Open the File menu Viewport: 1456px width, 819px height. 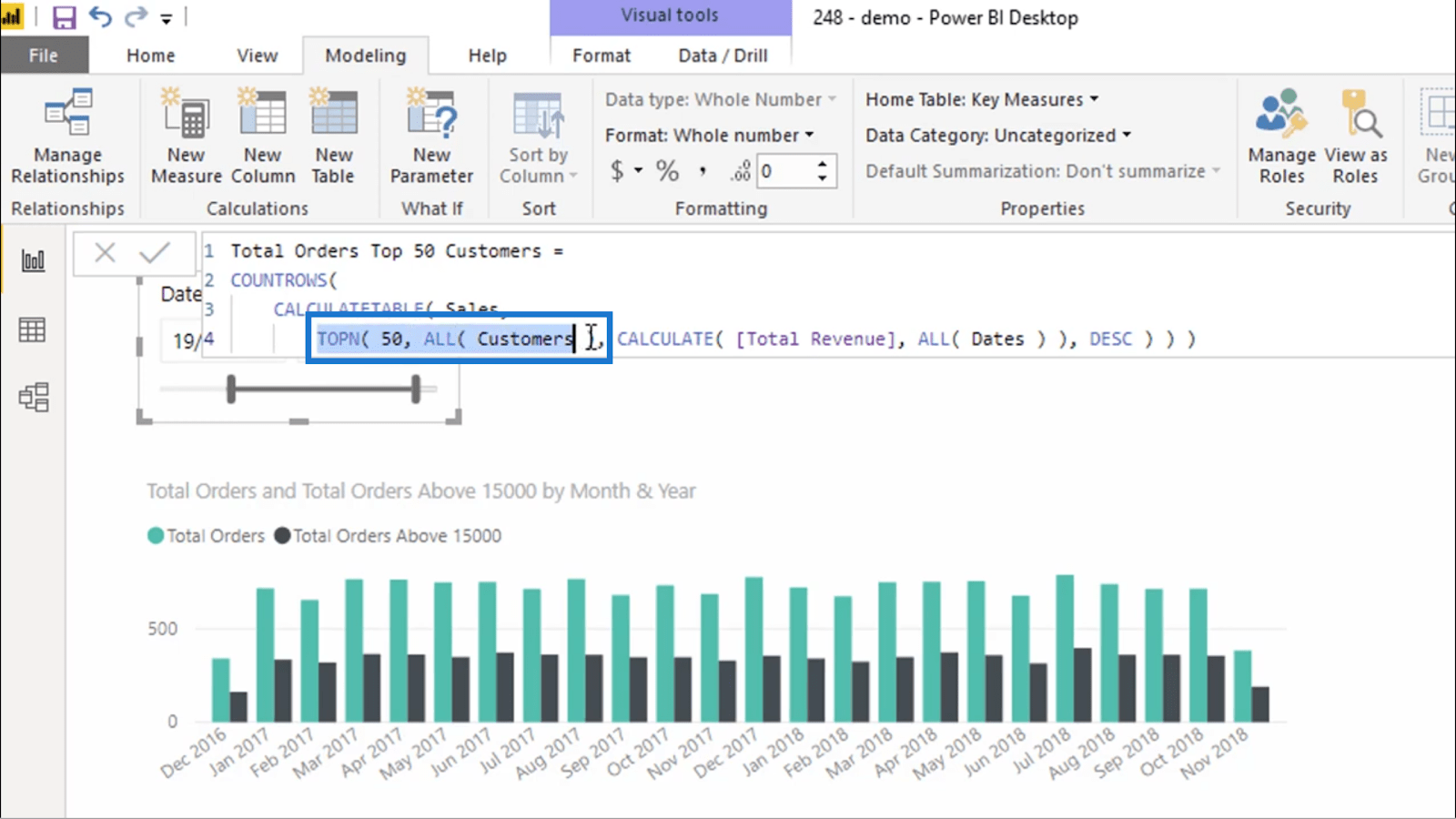pyautogui.click(x=44, y=56)
